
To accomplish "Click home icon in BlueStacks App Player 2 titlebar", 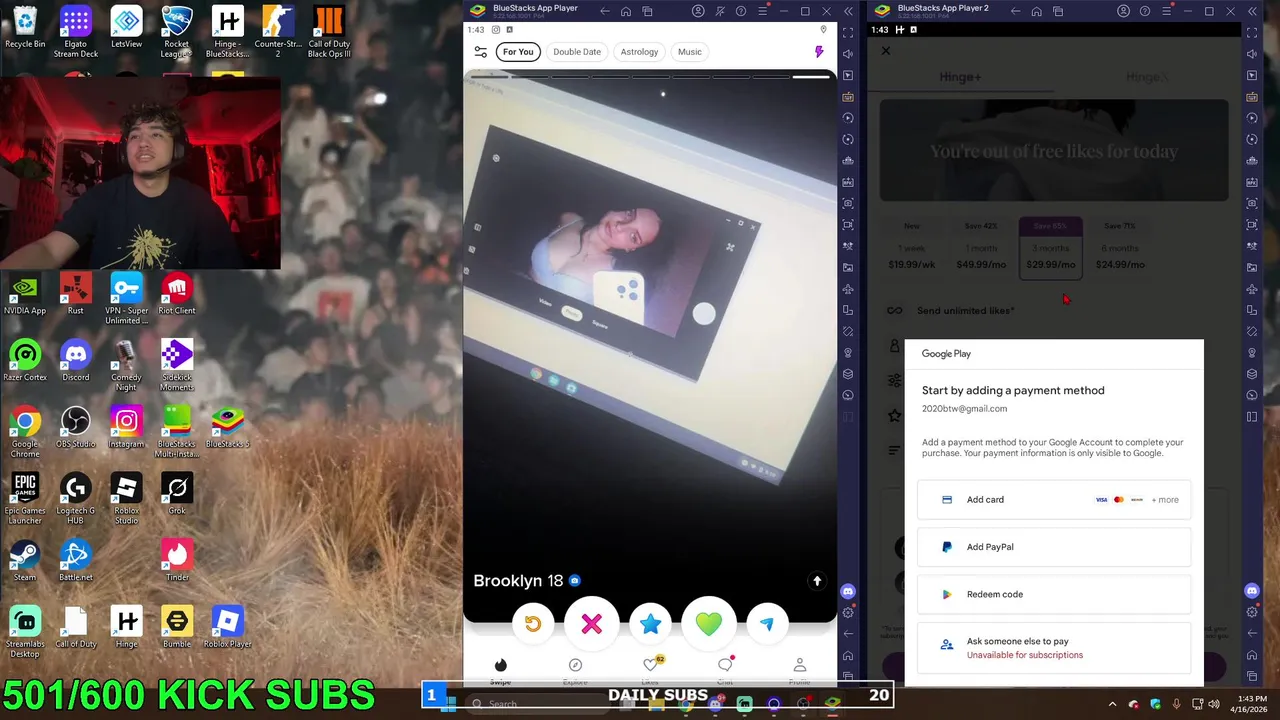I will click(1037, 11).
